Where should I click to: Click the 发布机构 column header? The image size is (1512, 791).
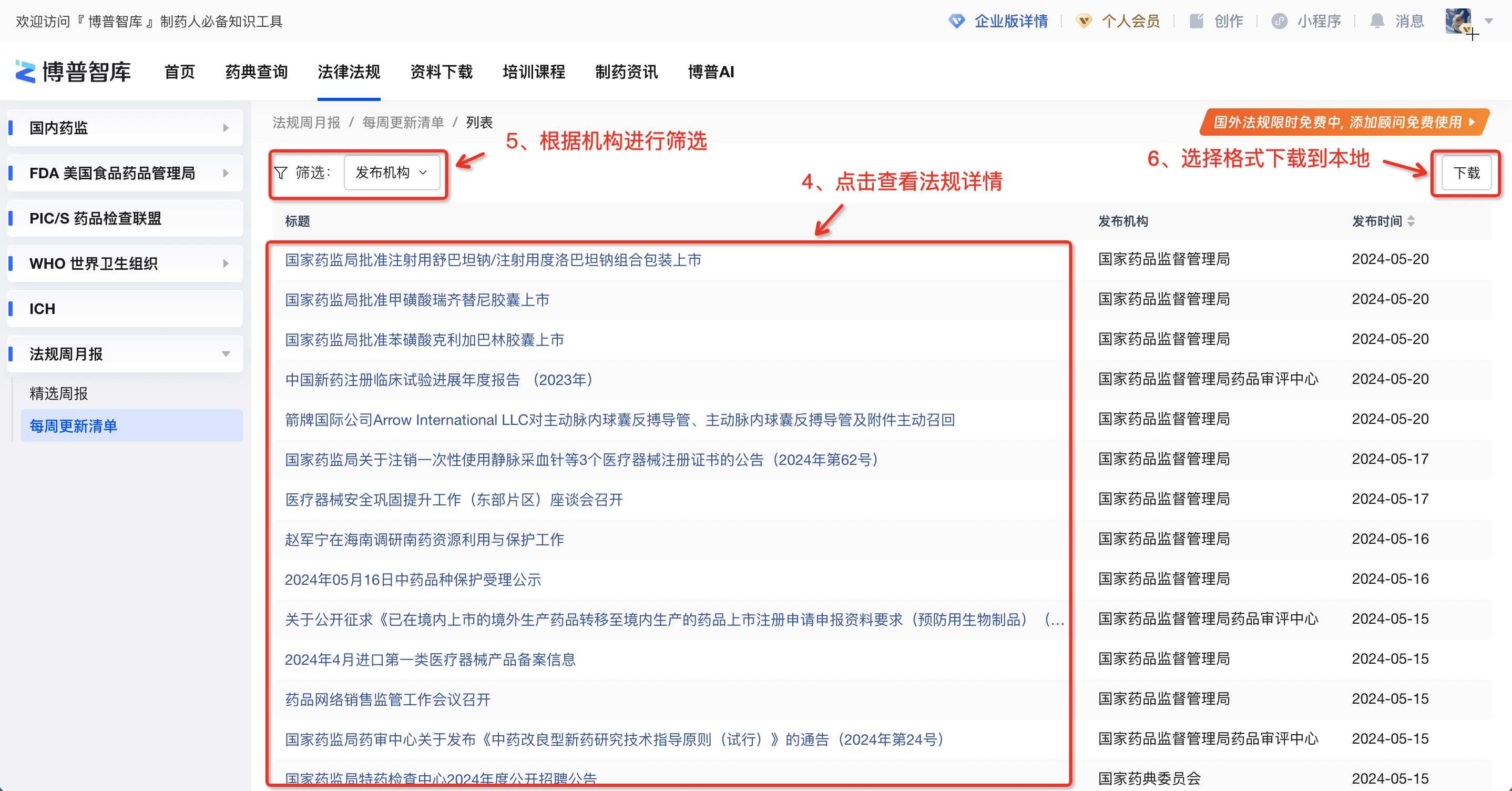coord(1123,221)
